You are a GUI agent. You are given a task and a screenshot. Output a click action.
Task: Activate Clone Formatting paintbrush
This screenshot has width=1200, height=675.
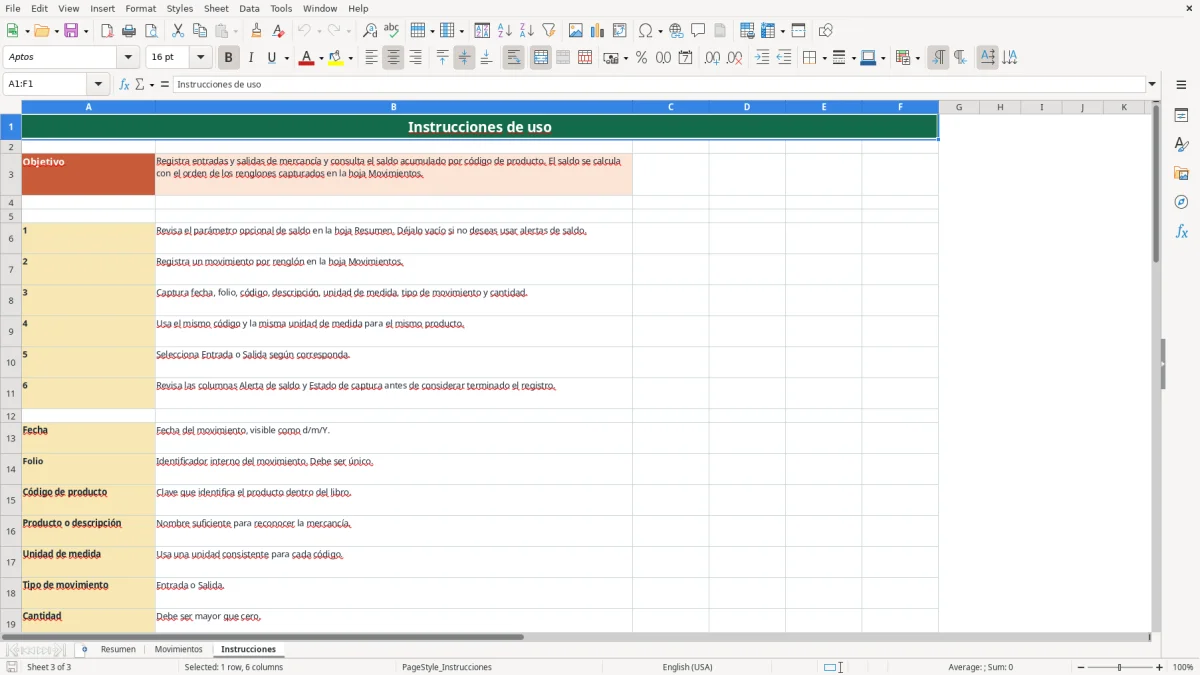point(256,31)
